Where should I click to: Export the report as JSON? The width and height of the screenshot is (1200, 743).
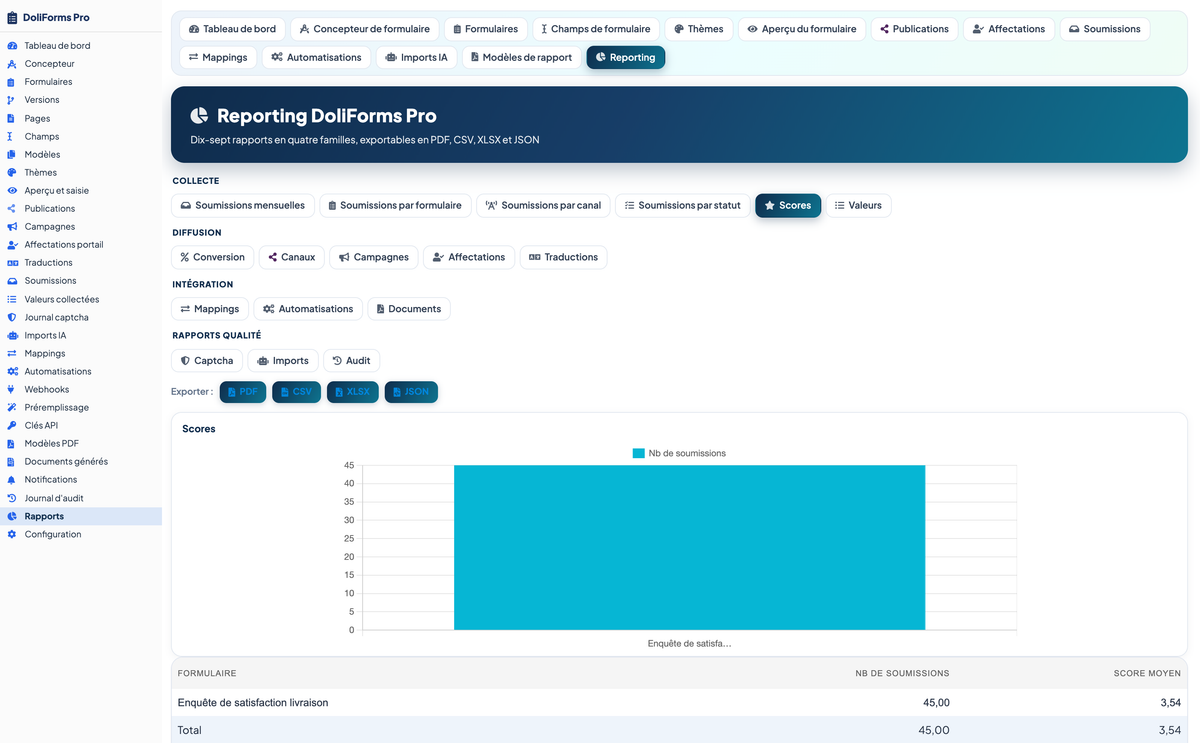pos(411,392)
